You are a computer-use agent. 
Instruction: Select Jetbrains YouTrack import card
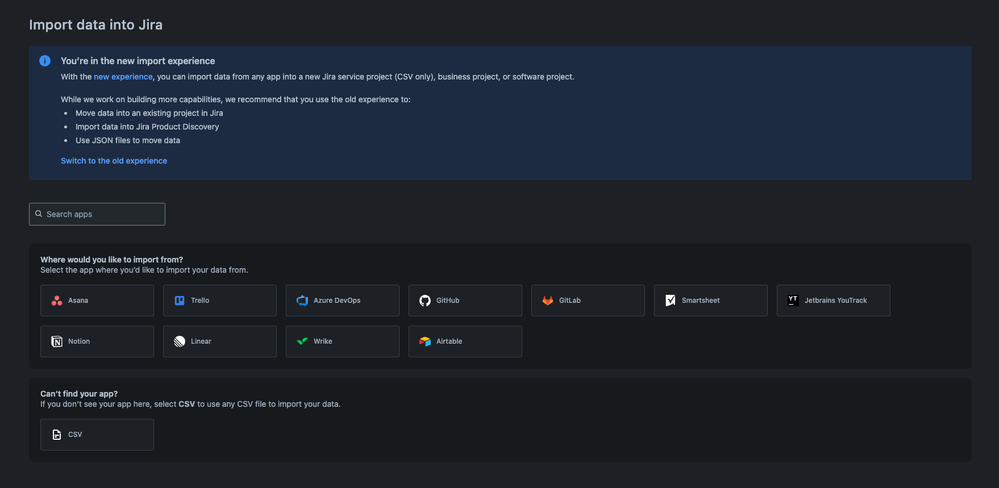pyautogui.click(x=834, y=301)
